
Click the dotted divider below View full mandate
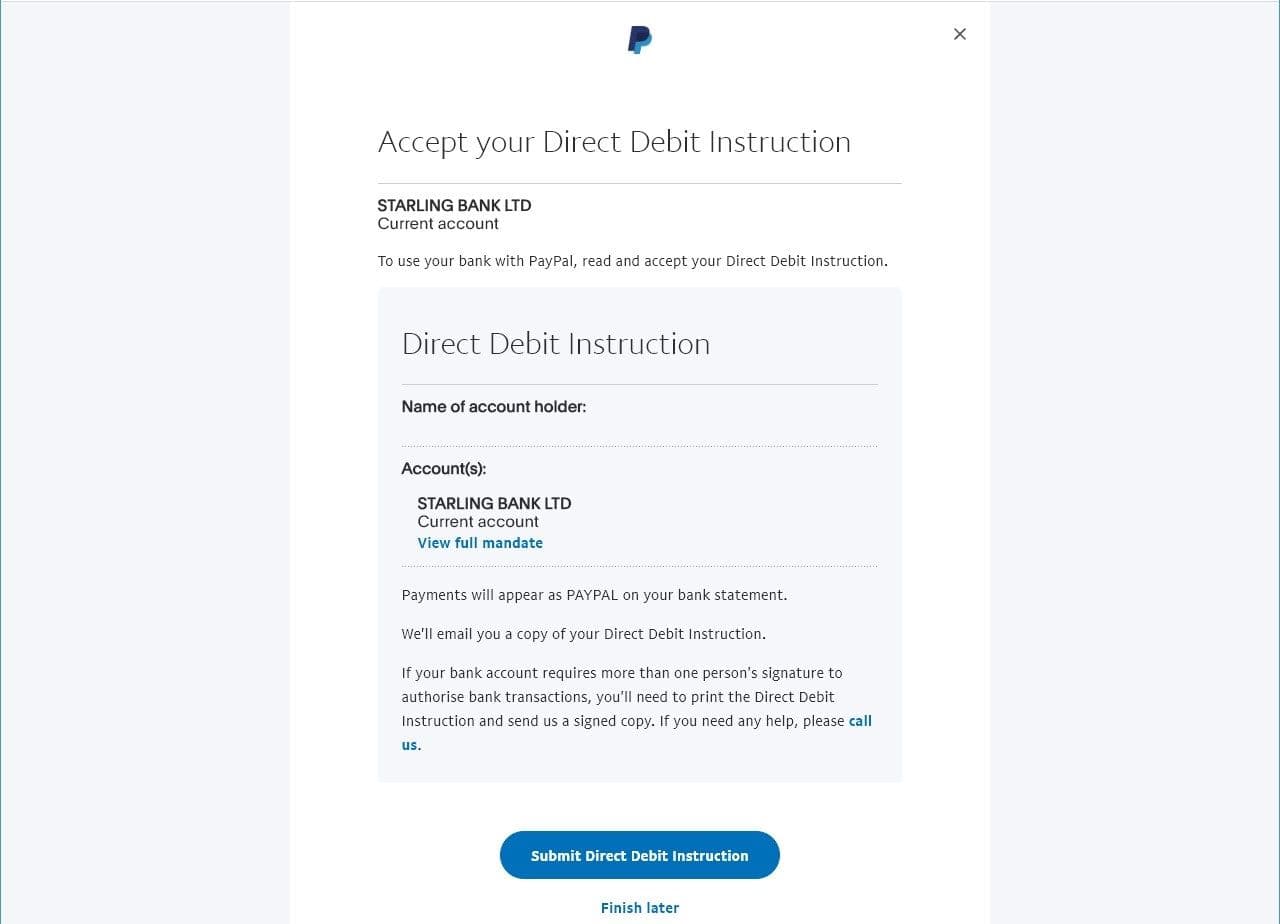pos(640,566)
